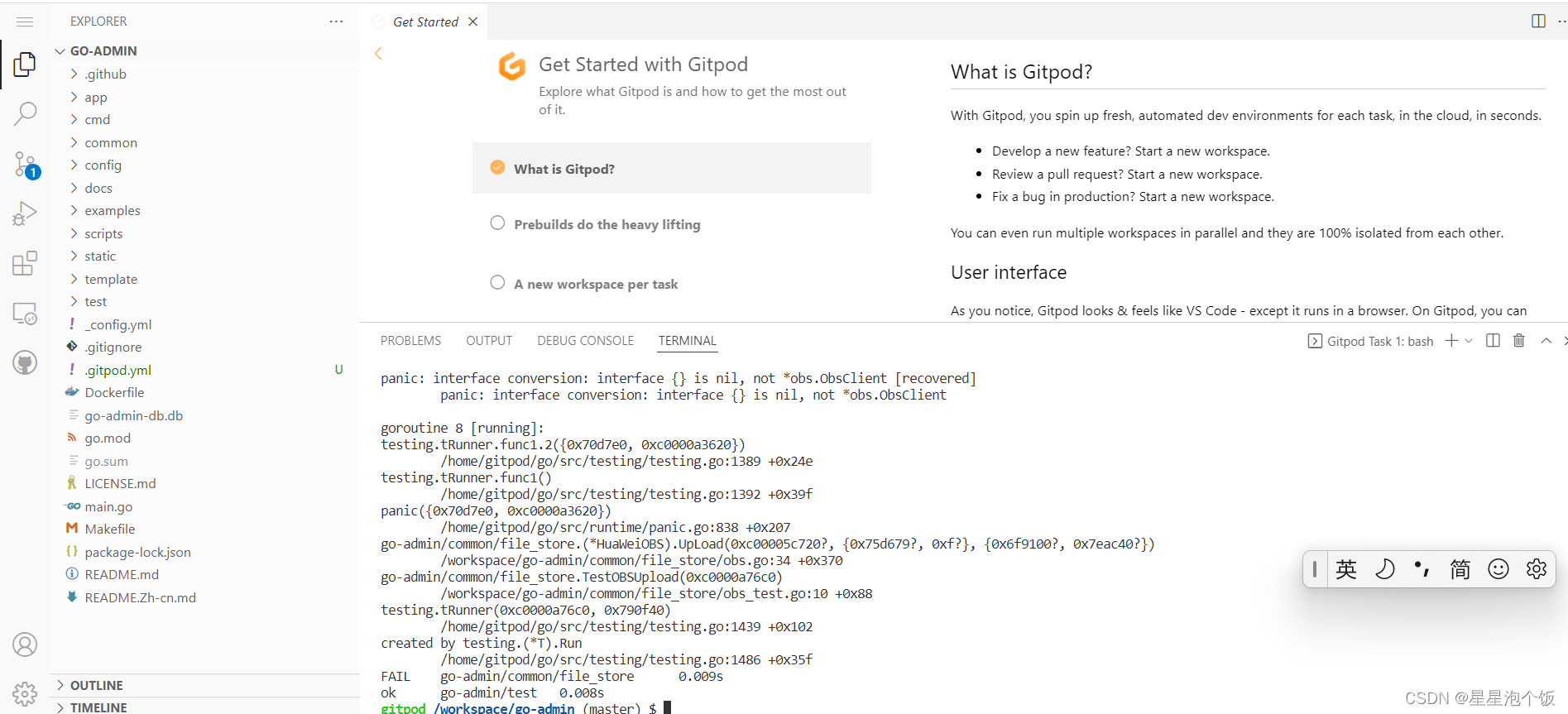
Task: Go back using the orange chevron arrow
Action: click(x=378, y=54)
